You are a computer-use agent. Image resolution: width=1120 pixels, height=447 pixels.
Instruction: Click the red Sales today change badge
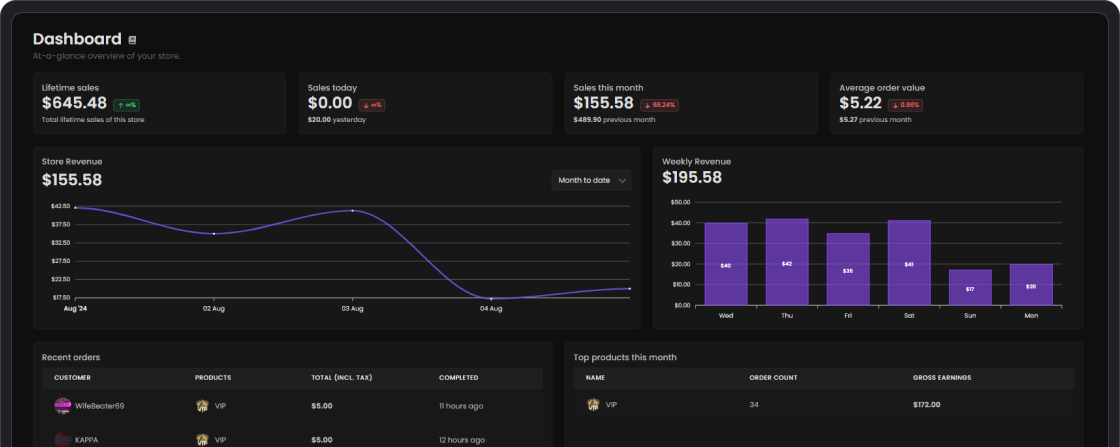371,105
